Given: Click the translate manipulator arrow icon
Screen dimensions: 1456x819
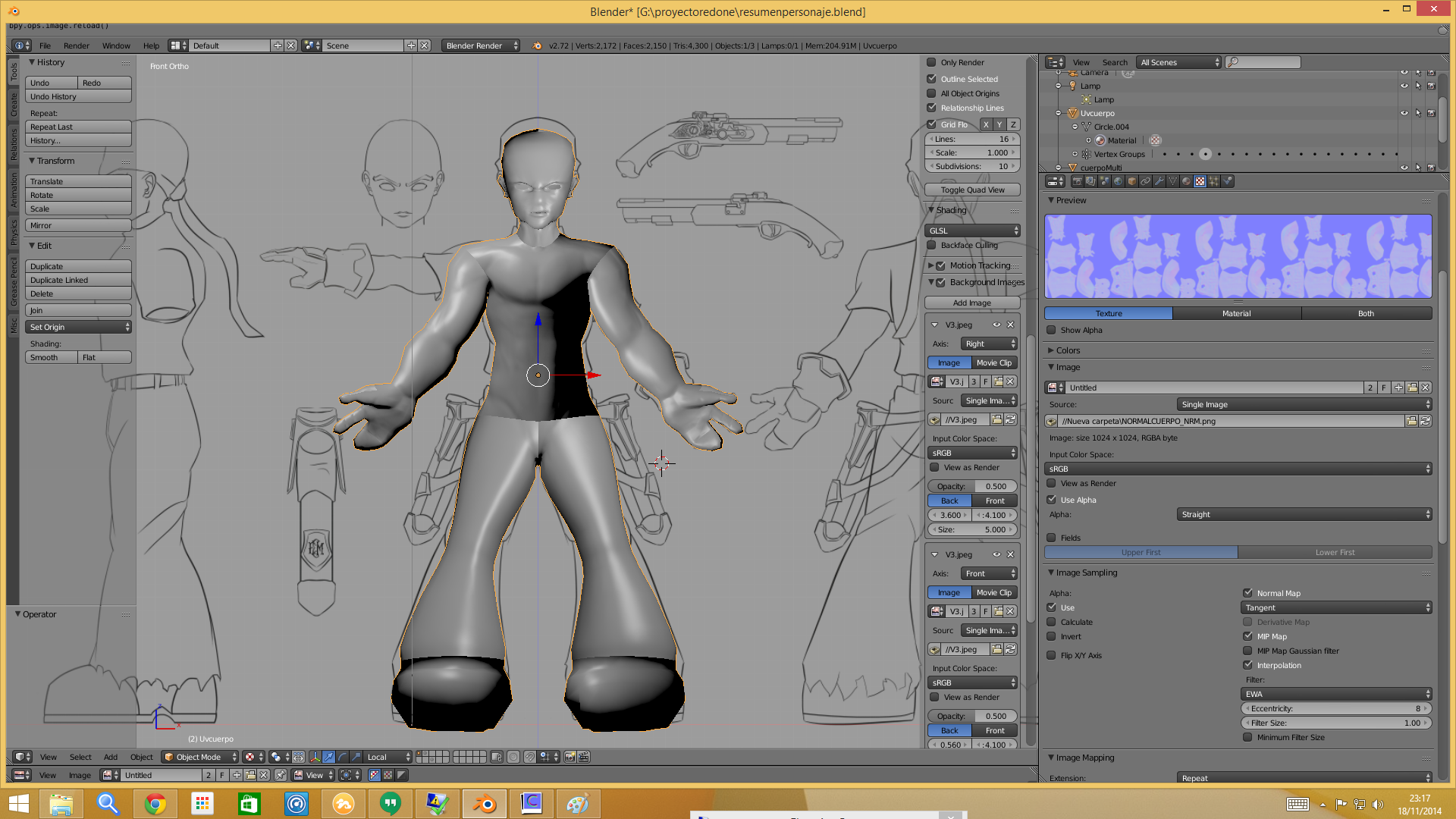Looking at the screenshot, I should [x=328, y=757].
